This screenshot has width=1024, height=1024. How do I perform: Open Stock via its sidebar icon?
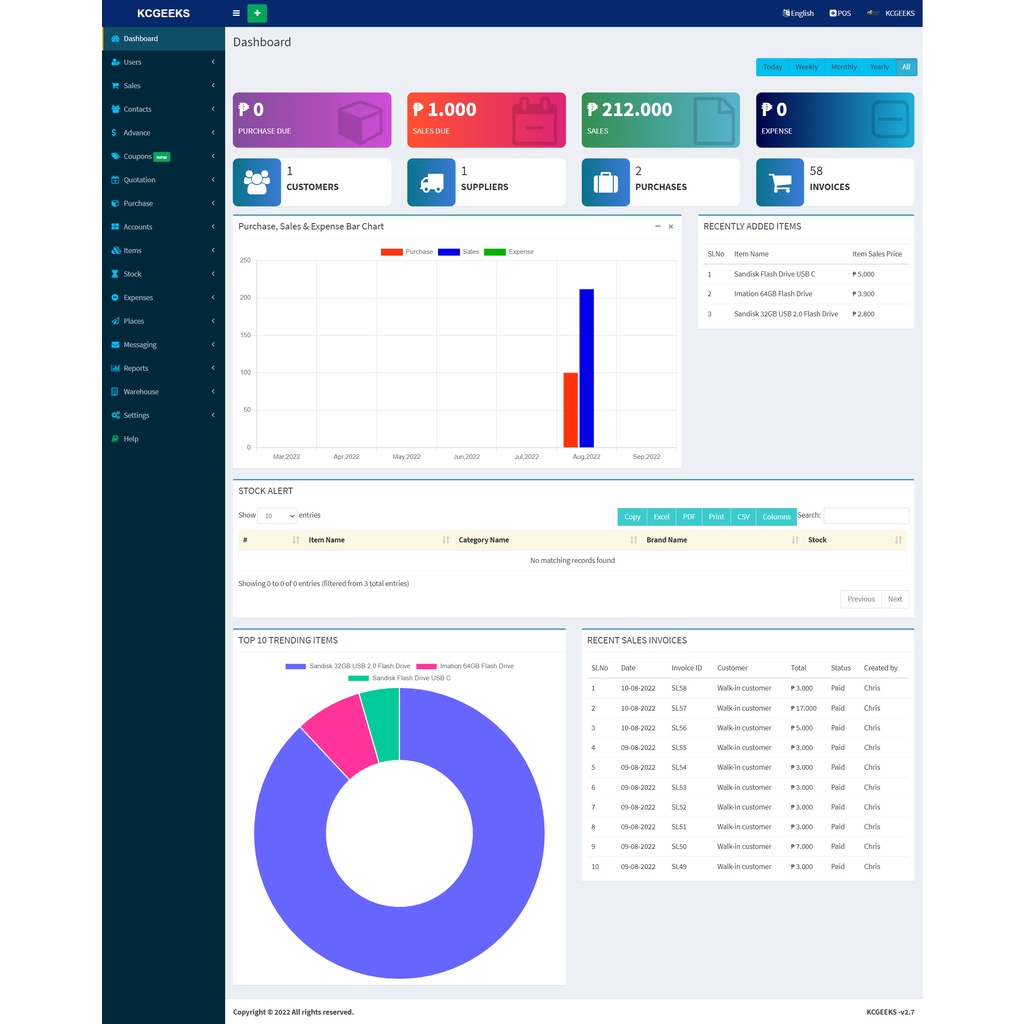[x=117, y=273]
